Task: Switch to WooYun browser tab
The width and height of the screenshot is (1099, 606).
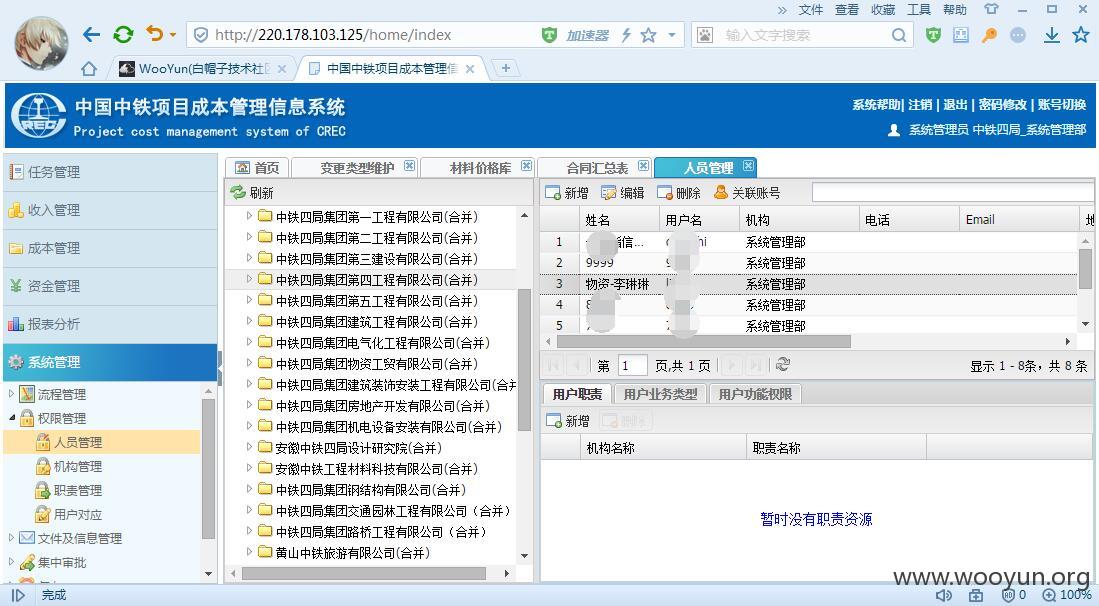Action: pyautogui.click(x=202, y=69)
